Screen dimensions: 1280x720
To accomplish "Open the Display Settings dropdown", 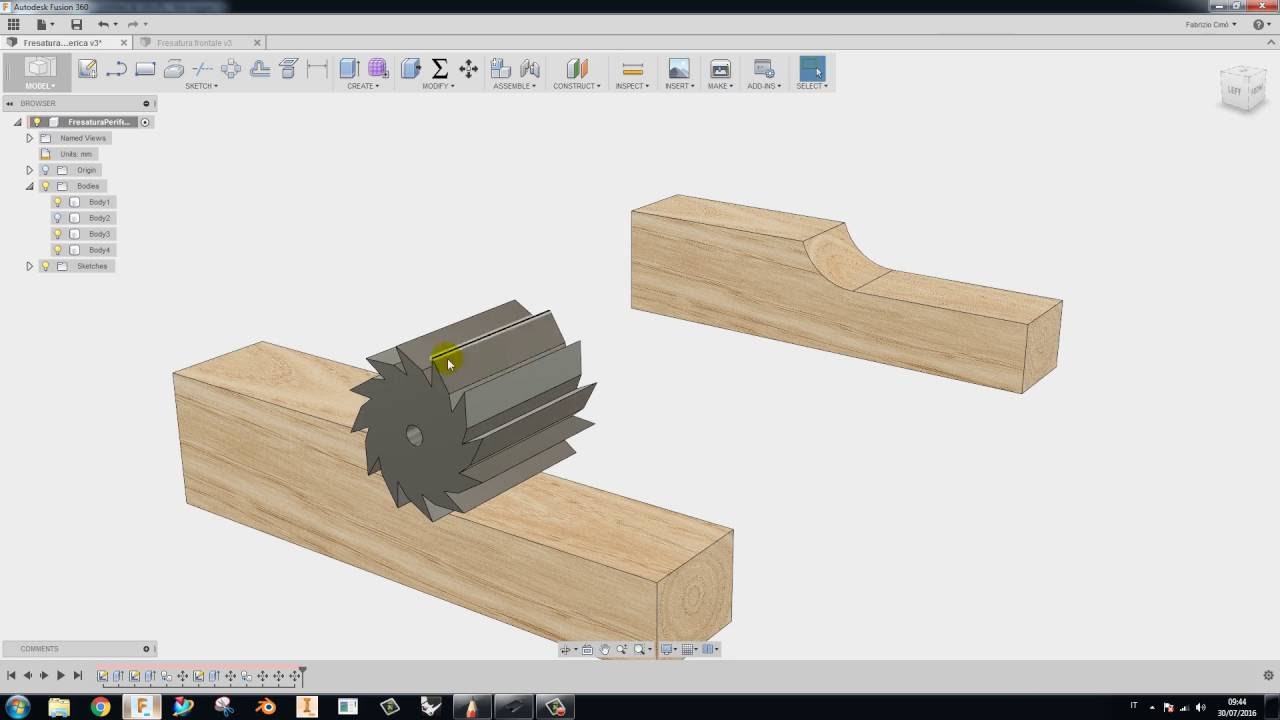I will point(668,650).
